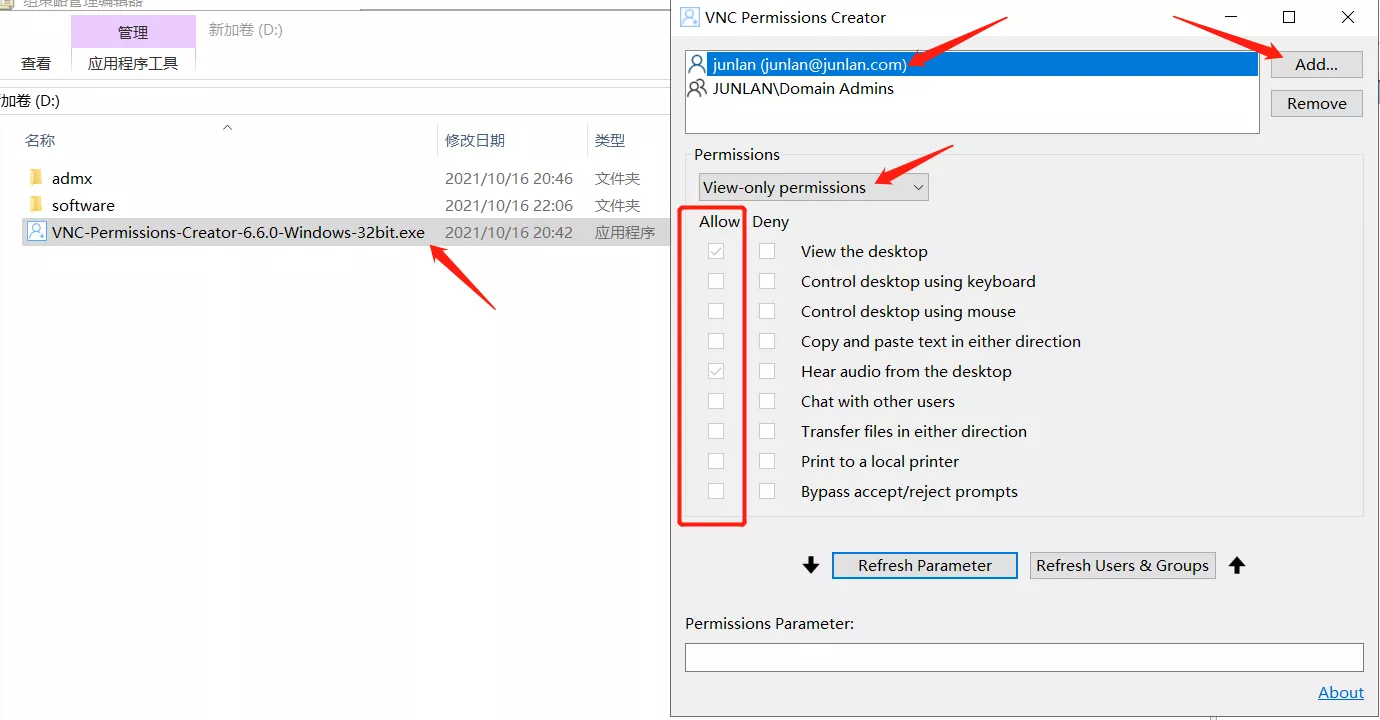Click the VNC-Permissions-Creator exe file icon
This screenshot has width=1380, height=720.
tap(37, 232)
